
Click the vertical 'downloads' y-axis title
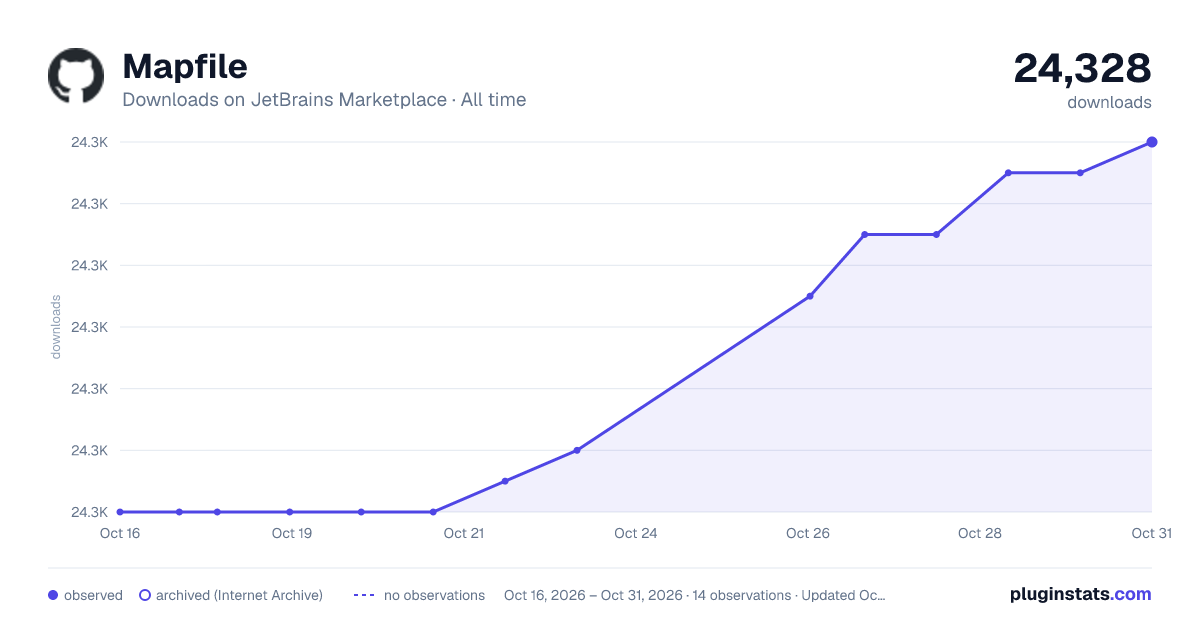(56, 327)
